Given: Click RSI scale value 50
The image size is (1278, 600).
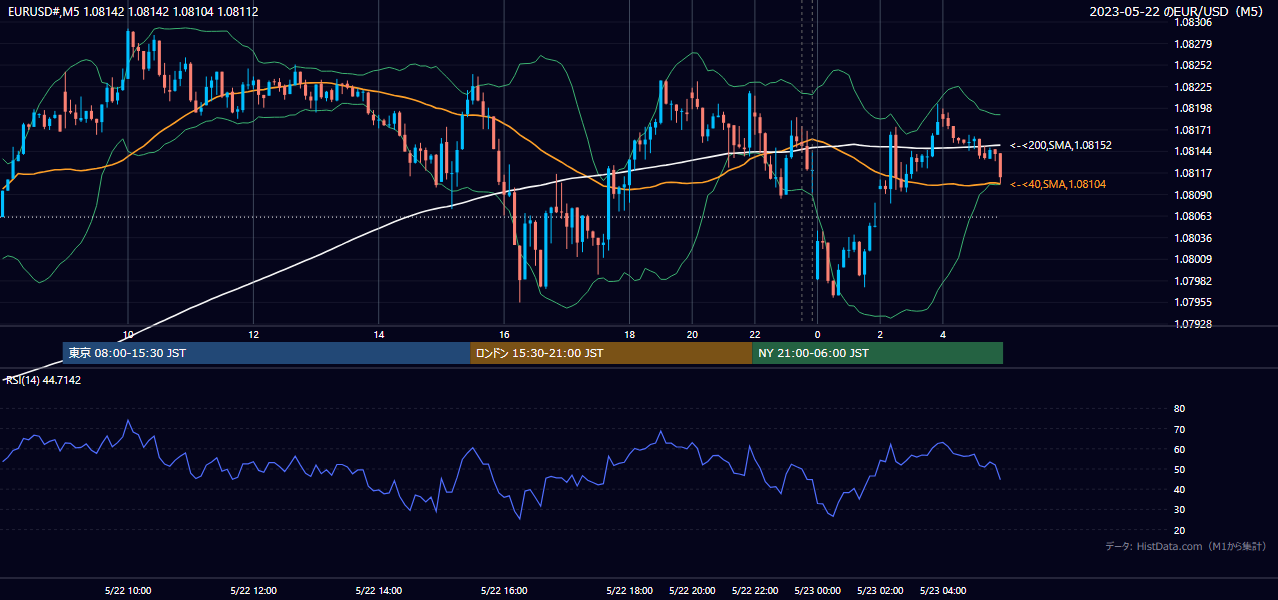Looking at the screenshot, I should coord(1180,469).
